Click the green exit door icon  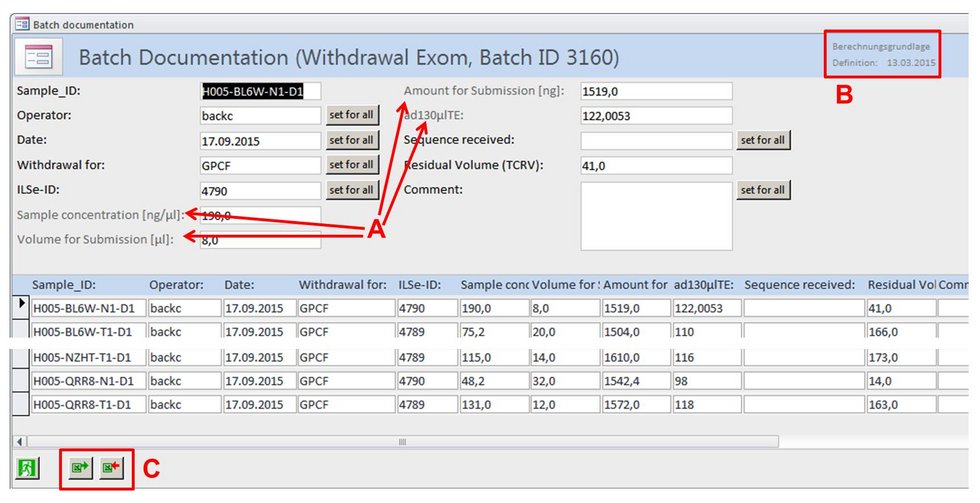[27, 467]
